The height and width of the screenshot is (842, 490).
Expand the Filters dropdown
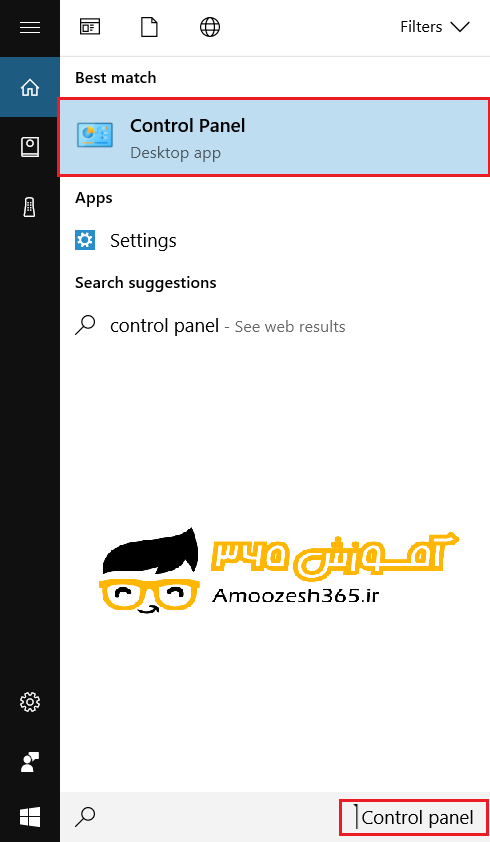pyautogui.click(x=435, y=27)
